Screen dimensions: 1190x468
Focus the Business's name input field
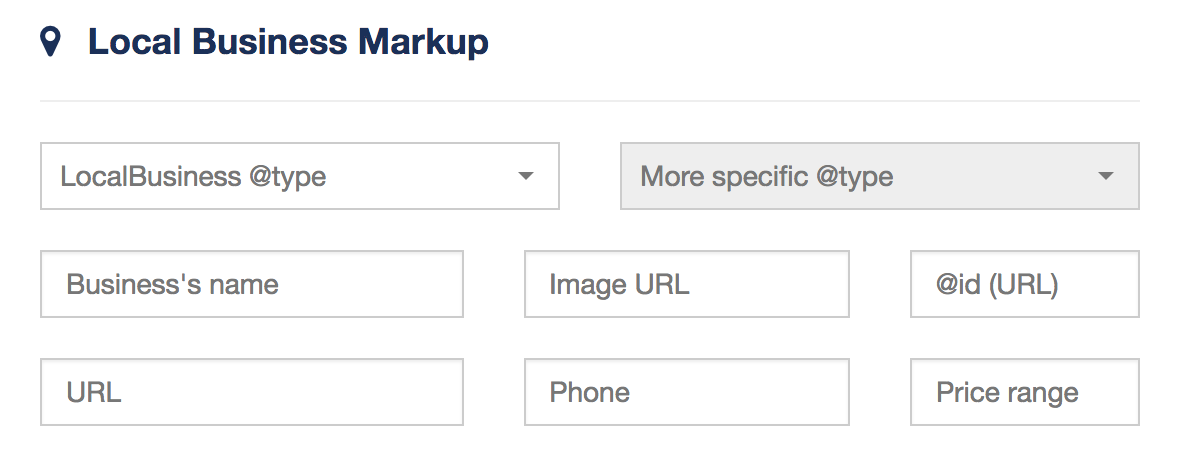[252, 284]
